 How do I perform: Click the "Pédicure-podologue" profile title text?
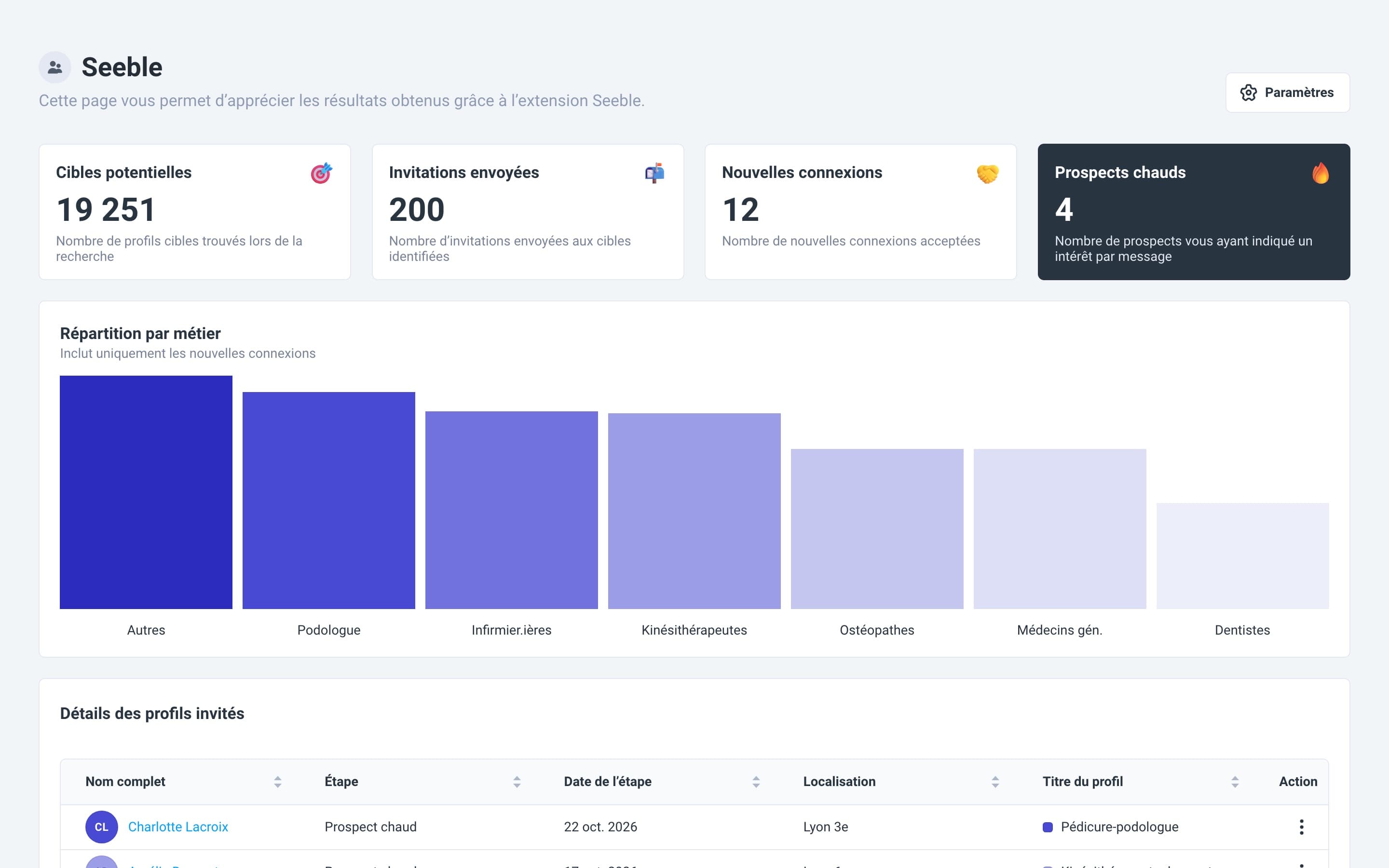click(x=1119, y=827)
